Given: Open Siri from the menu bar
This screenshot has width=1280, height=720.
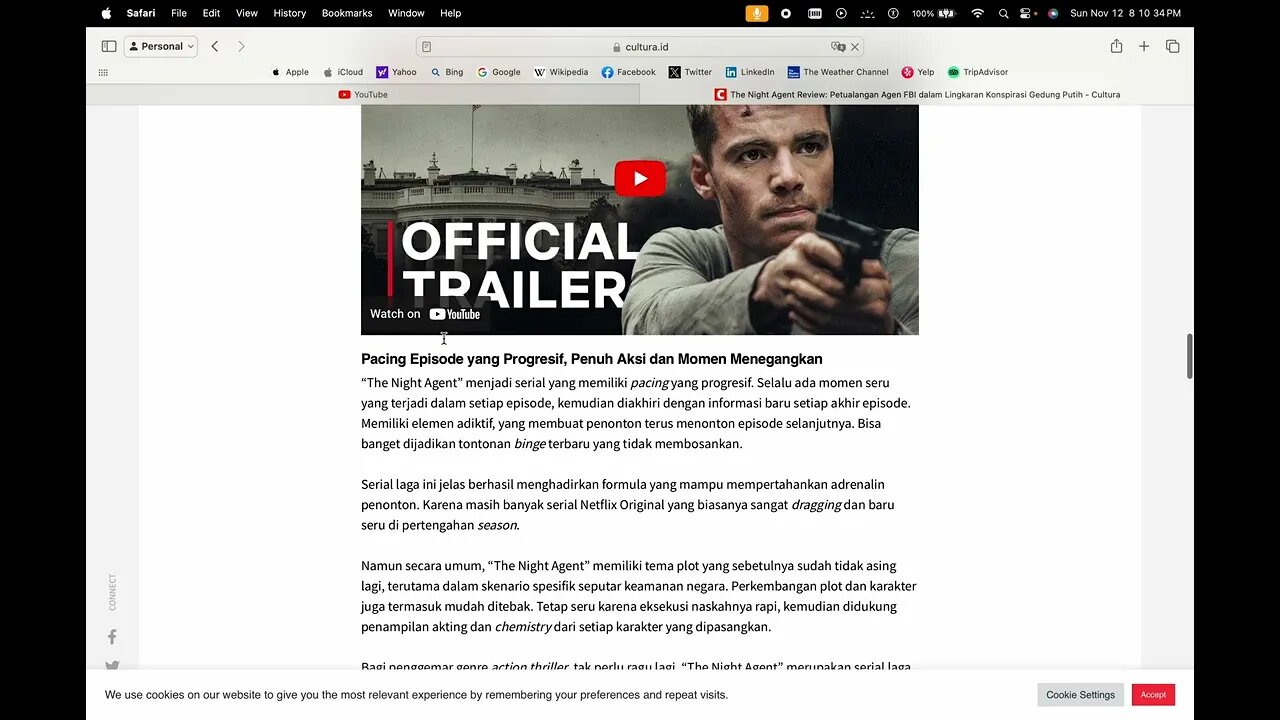Looking at the screenshot, I should (1052, 13).
